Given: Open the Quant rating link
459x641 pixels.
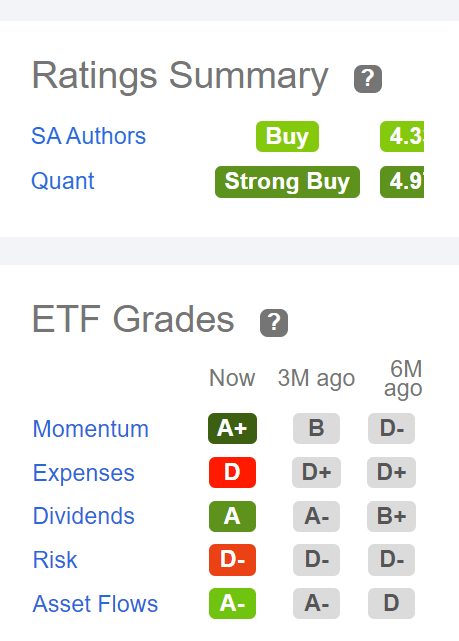Looking at the screenshot, I should coord(63,181).
